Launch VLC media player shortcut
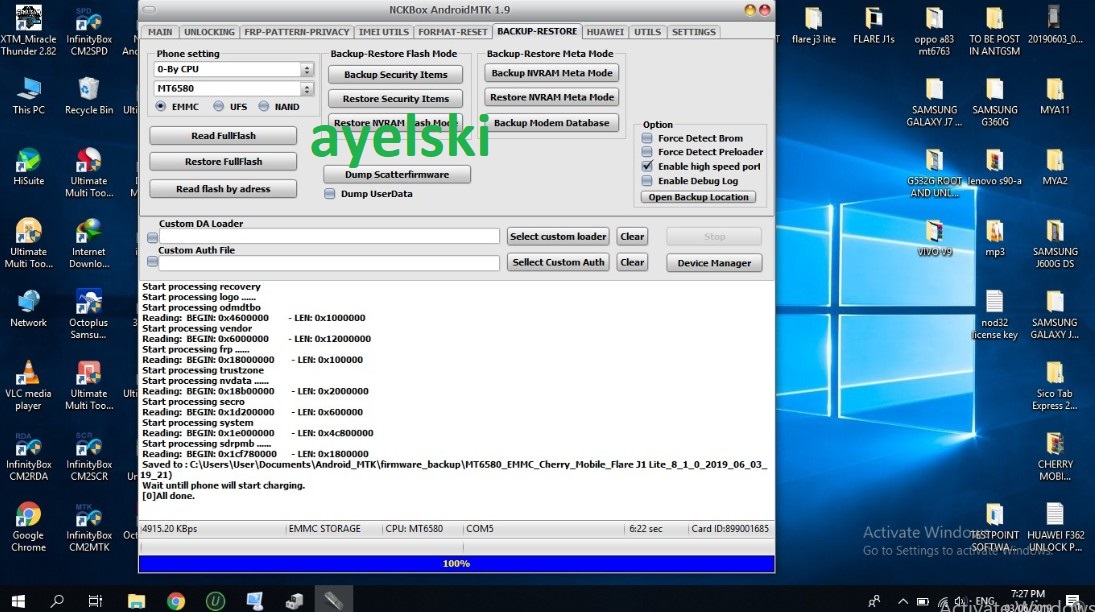 point(28,386)
